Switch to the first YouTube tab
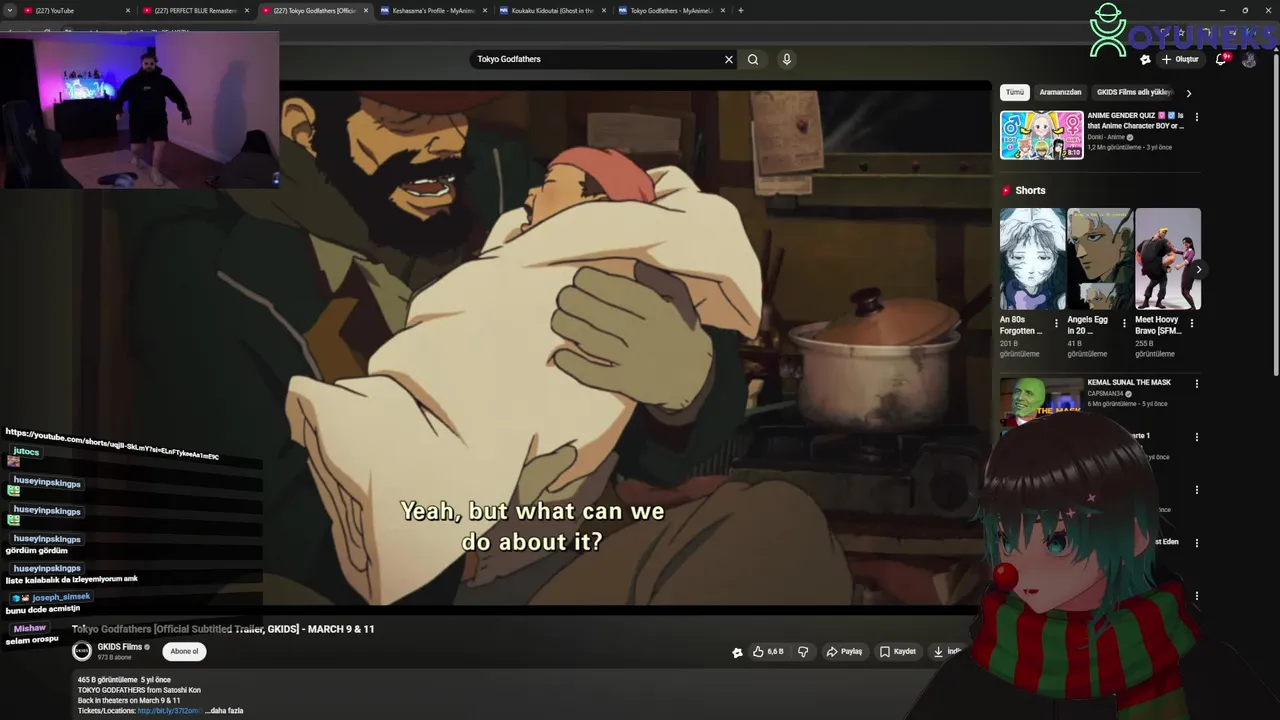 [x=75, y=11]
